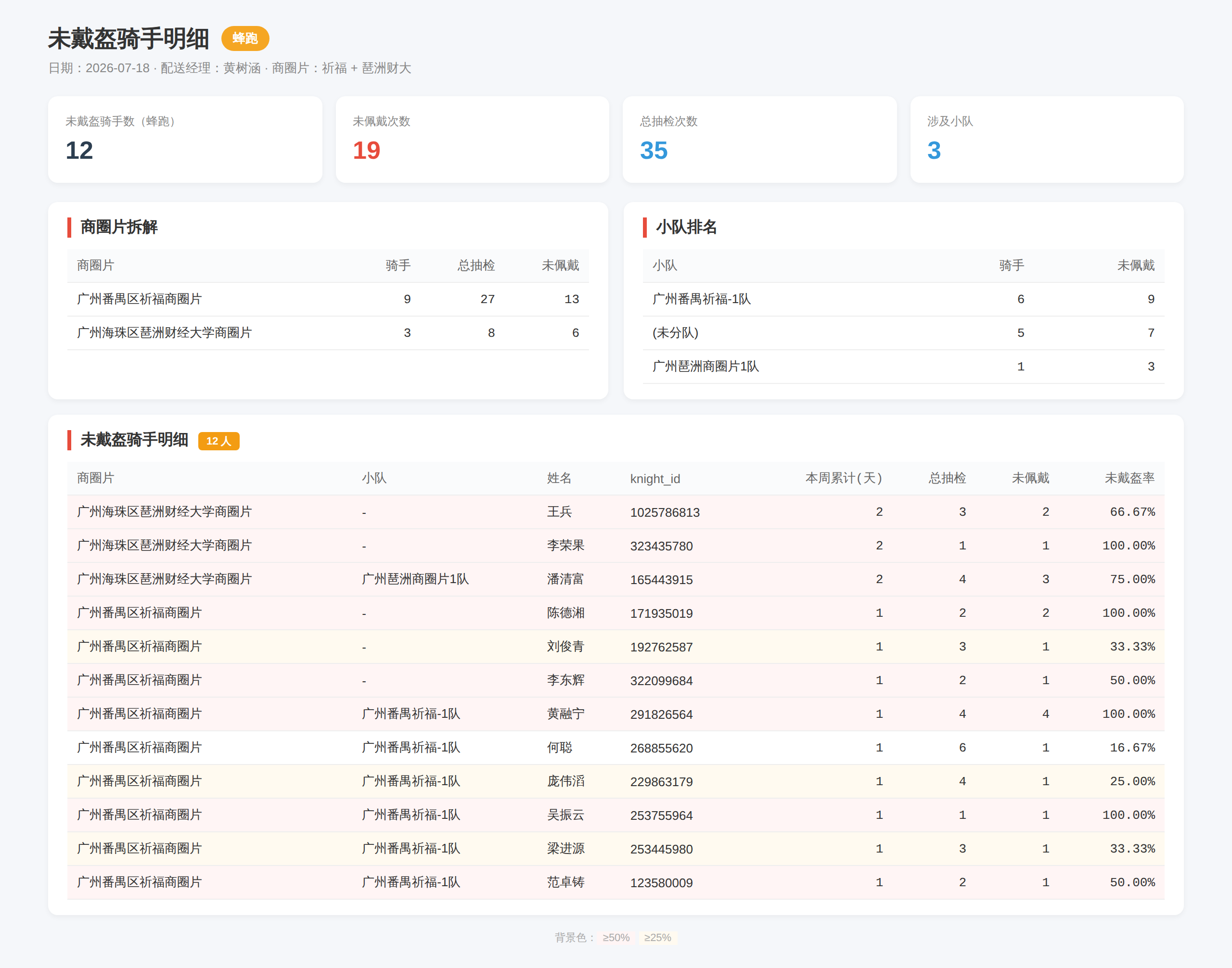Screen dimensions: 1232x968
Task: Click the ≥50% legend color swatch
Action: (616, 937)
